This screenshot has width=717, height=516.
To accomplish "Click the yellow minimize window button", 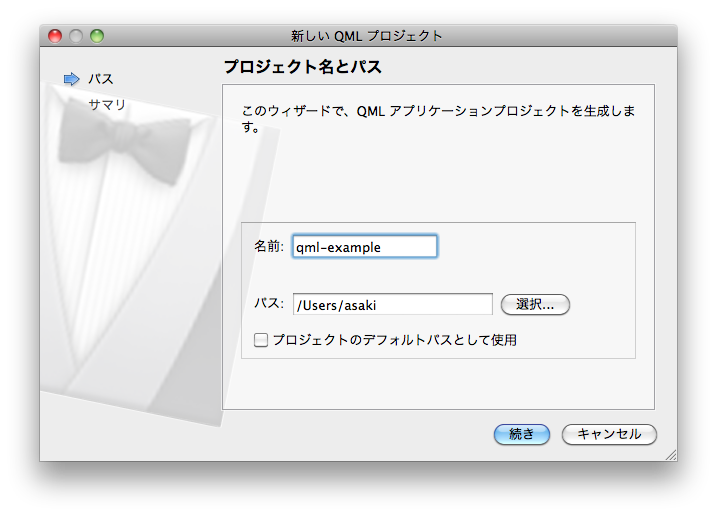I will [x=76, y=36].
